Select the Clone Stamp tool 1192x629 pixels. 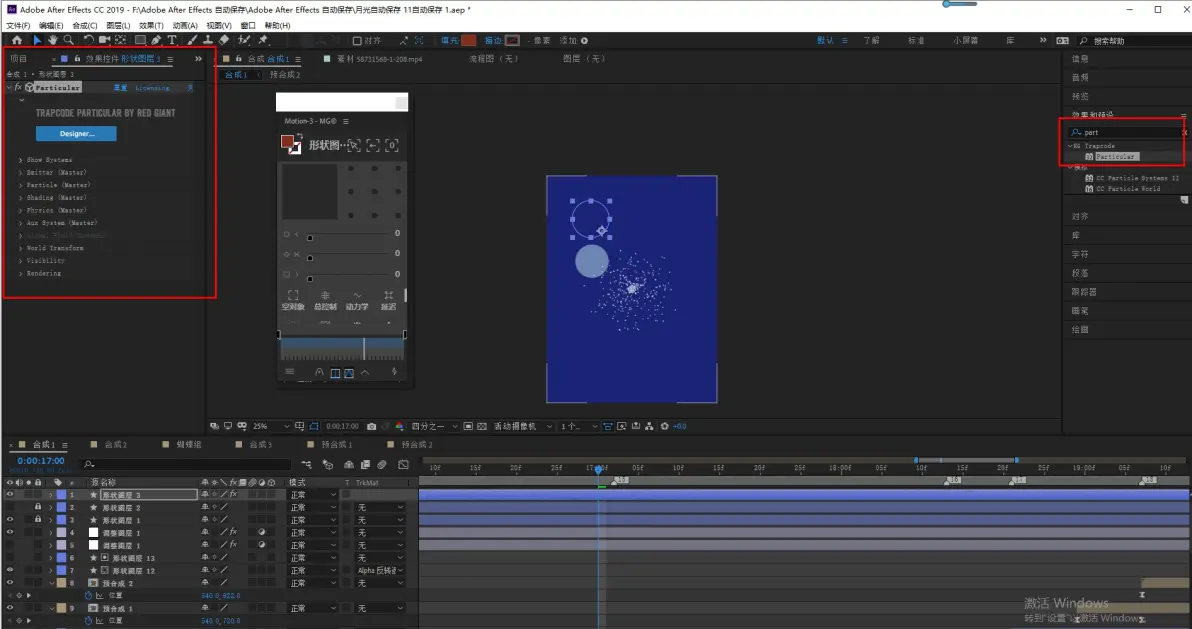(x=208, y=40)
